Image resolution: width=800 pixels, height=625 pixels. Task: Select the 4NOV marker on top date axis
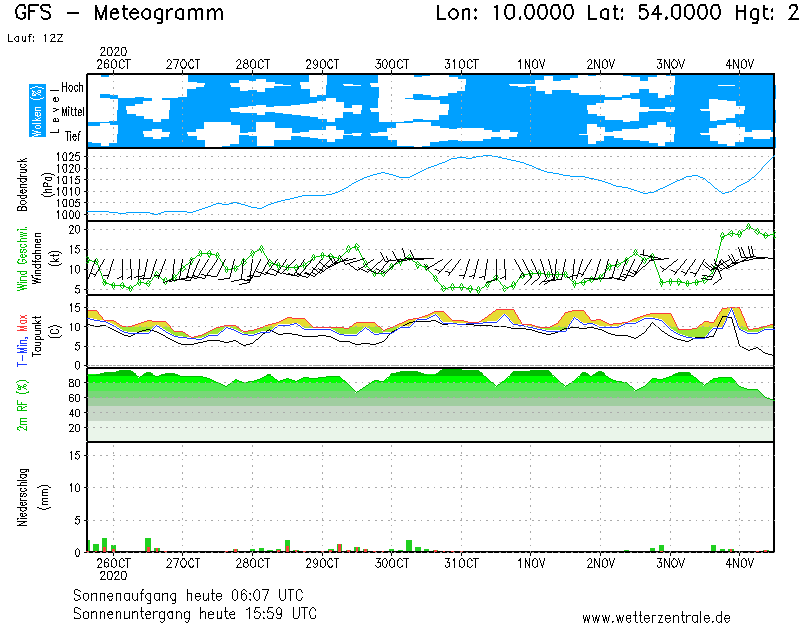point(740,64)
